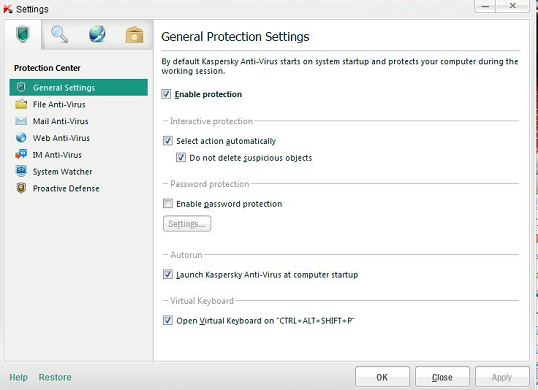538x390 pixels.
Task: Click the General Settings shield icon
Action: coord(21,87)
